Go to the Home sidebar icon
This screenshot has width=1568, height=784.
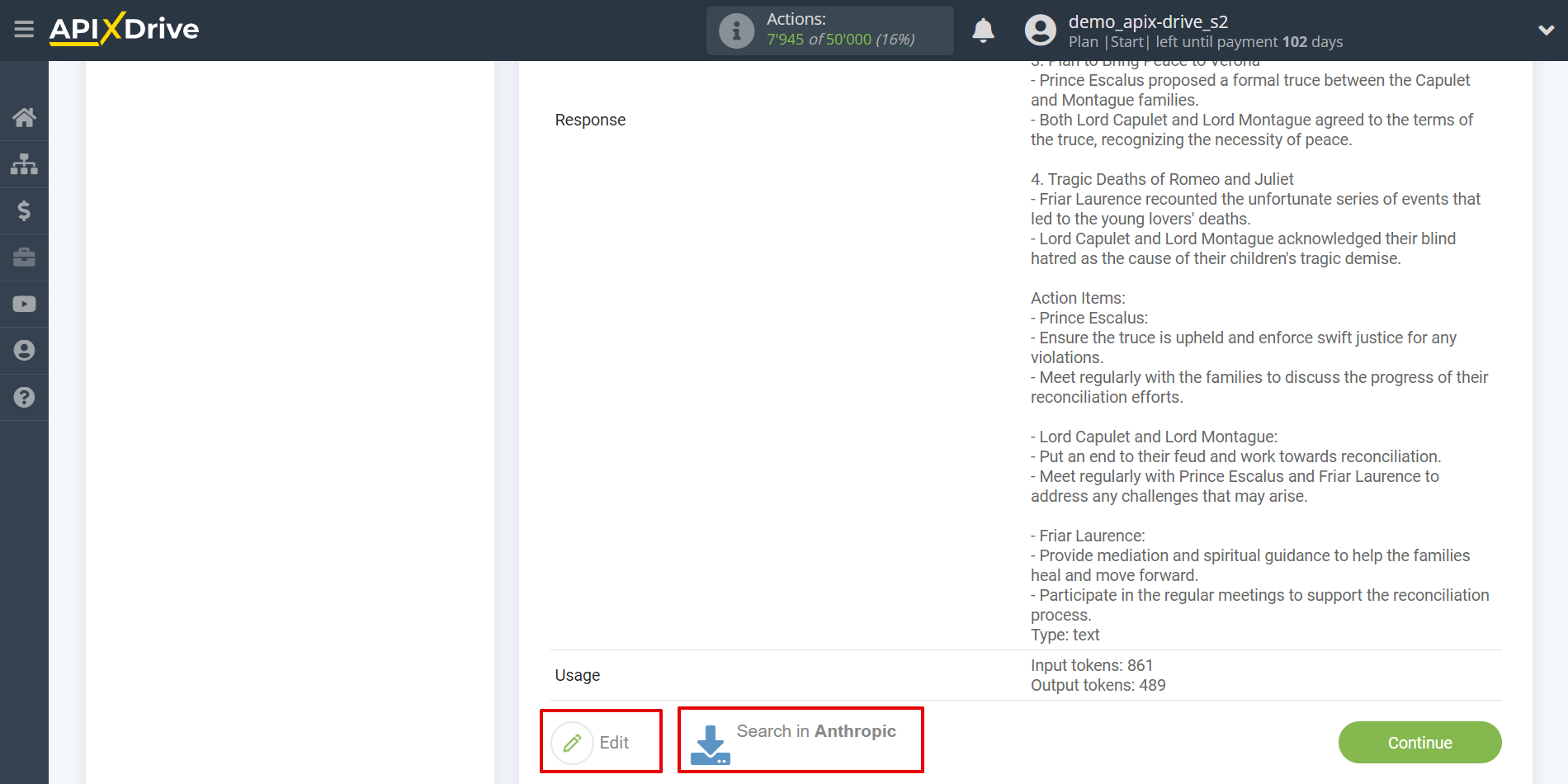click(x=24, y=117)
